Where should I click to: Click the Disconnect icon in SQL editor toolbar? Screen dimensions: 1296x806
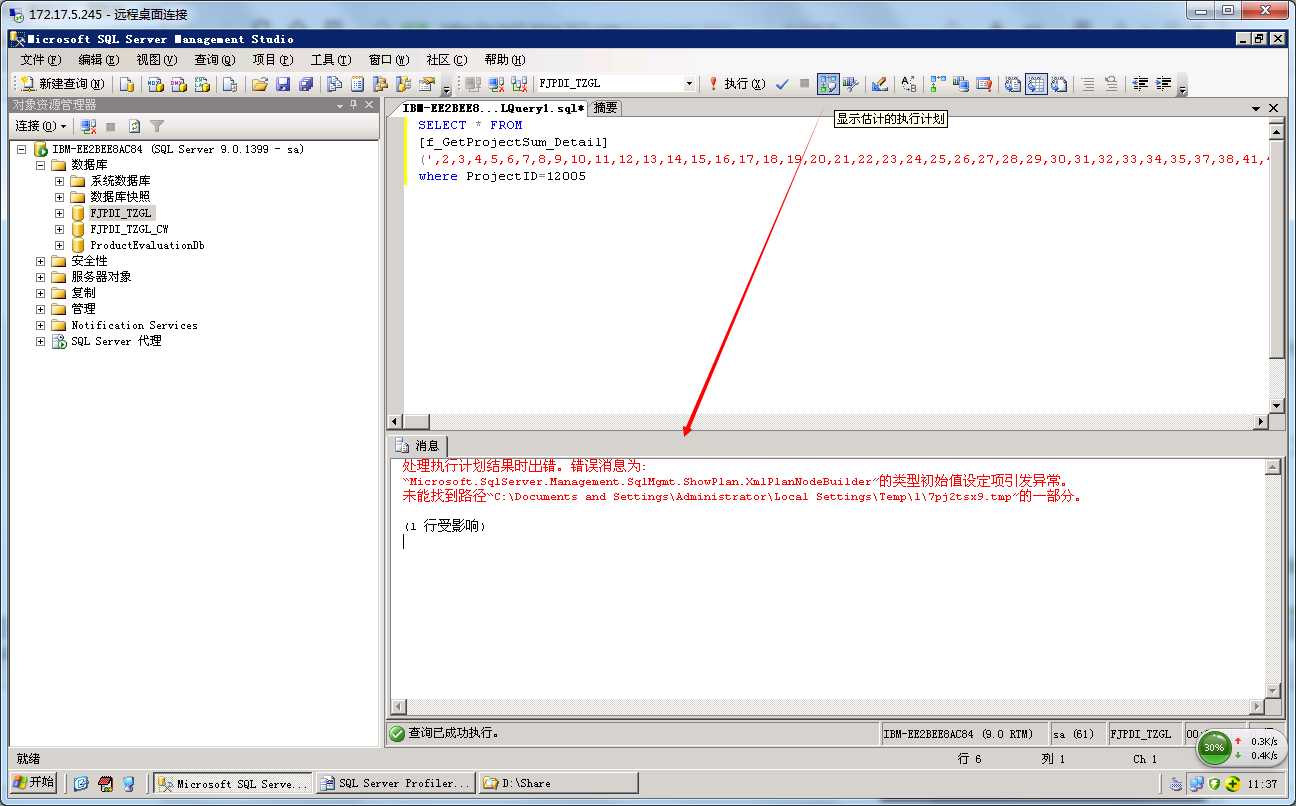pos(496,84)
